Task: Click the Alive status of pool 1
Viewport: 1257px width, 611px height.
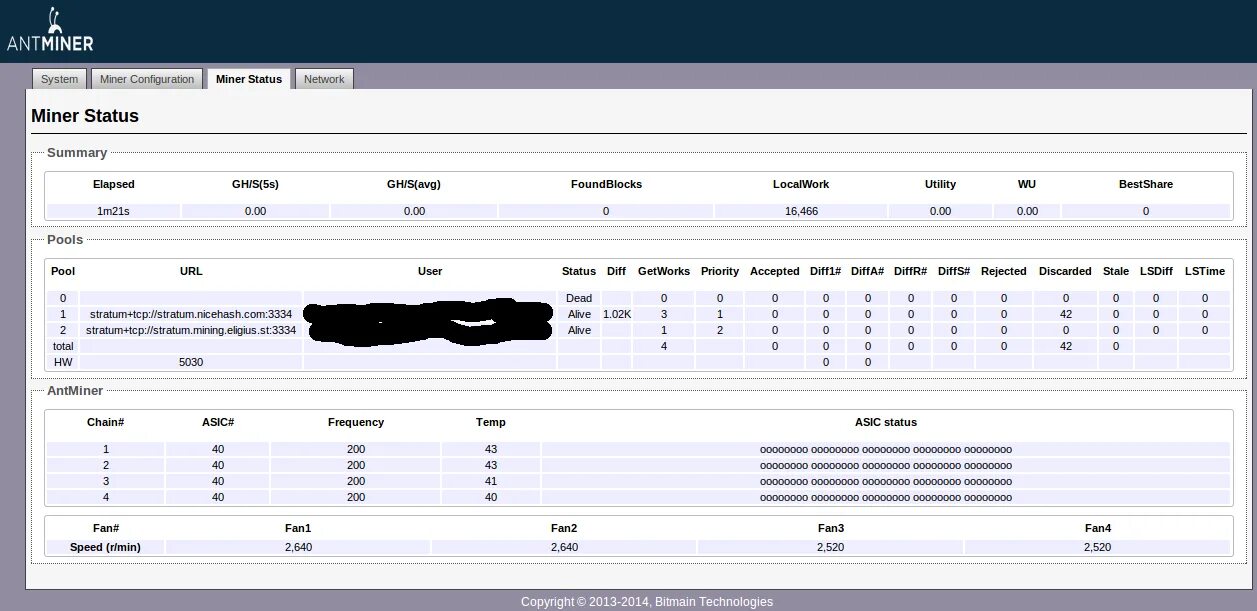Action: pyautogui.click(x=579, y=314)
